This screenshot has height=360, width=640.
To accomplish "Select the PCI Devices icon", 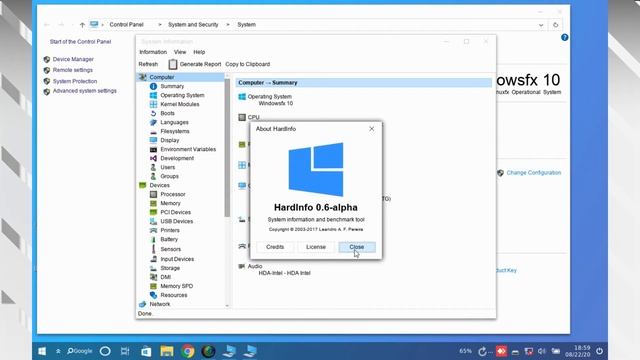I will pyautogui.click(x=153, y=212).
